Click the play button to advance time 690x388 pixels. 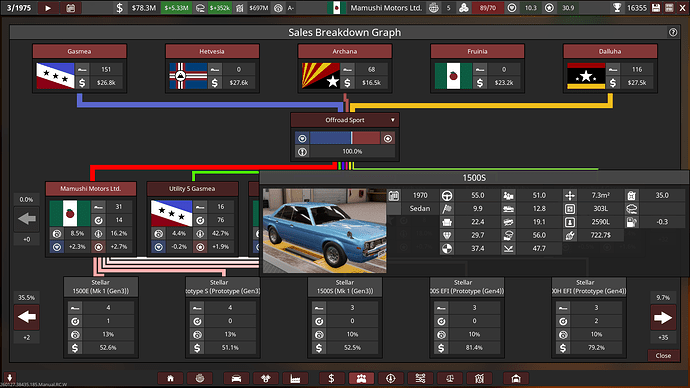click(48, 8)
